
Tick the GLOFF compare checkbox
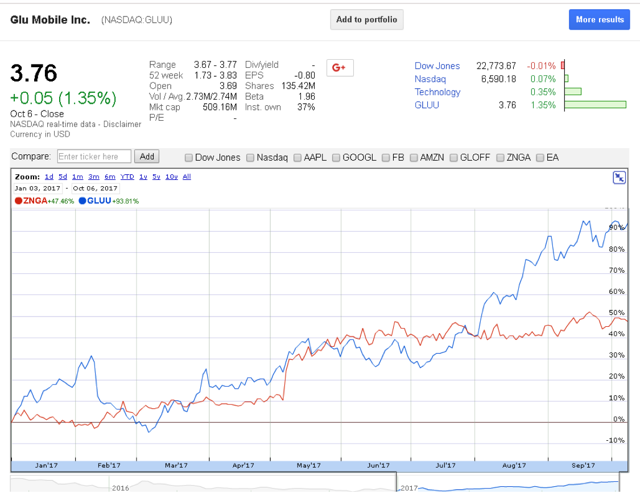(x=453, y=158)
